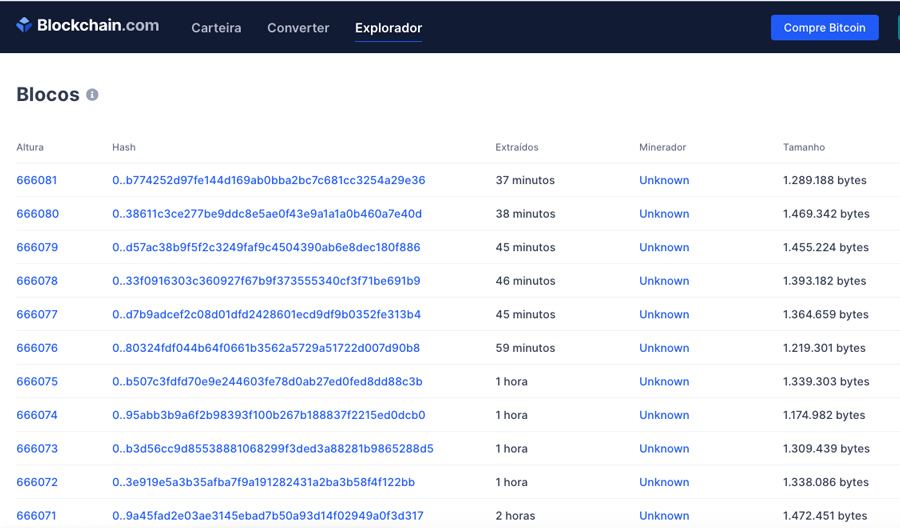Select the Explorador tab
900x528 pixels.
click(388, 28)
